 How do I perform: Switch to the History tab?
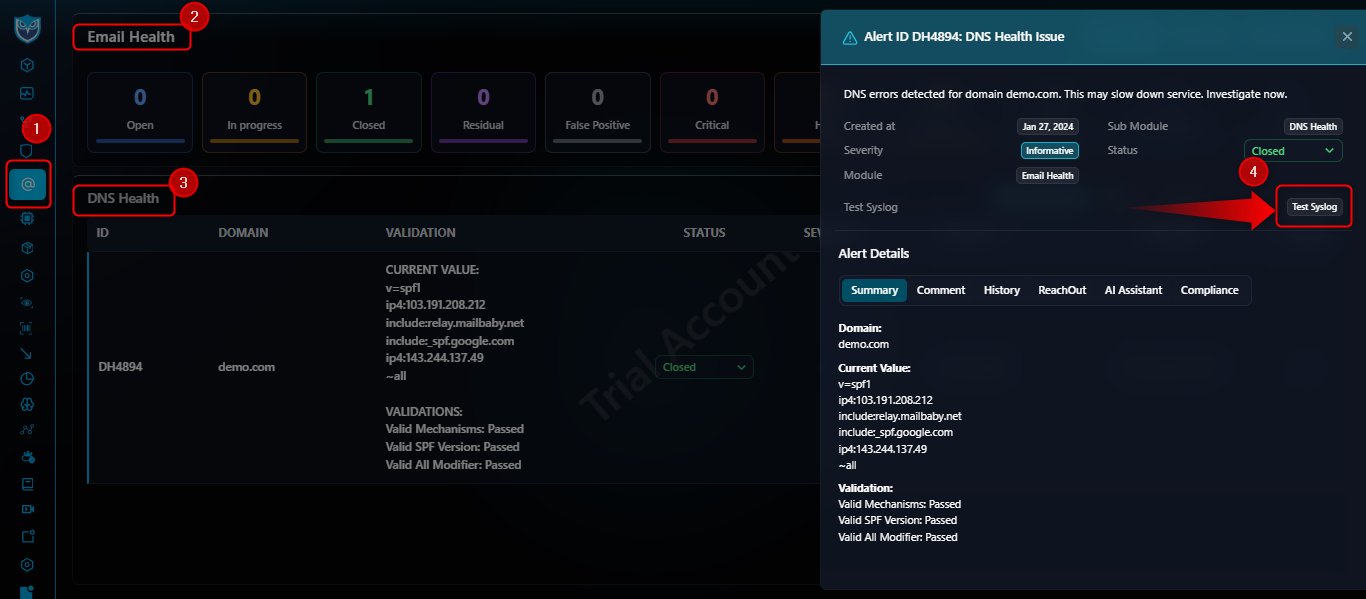coord(1001,290)
